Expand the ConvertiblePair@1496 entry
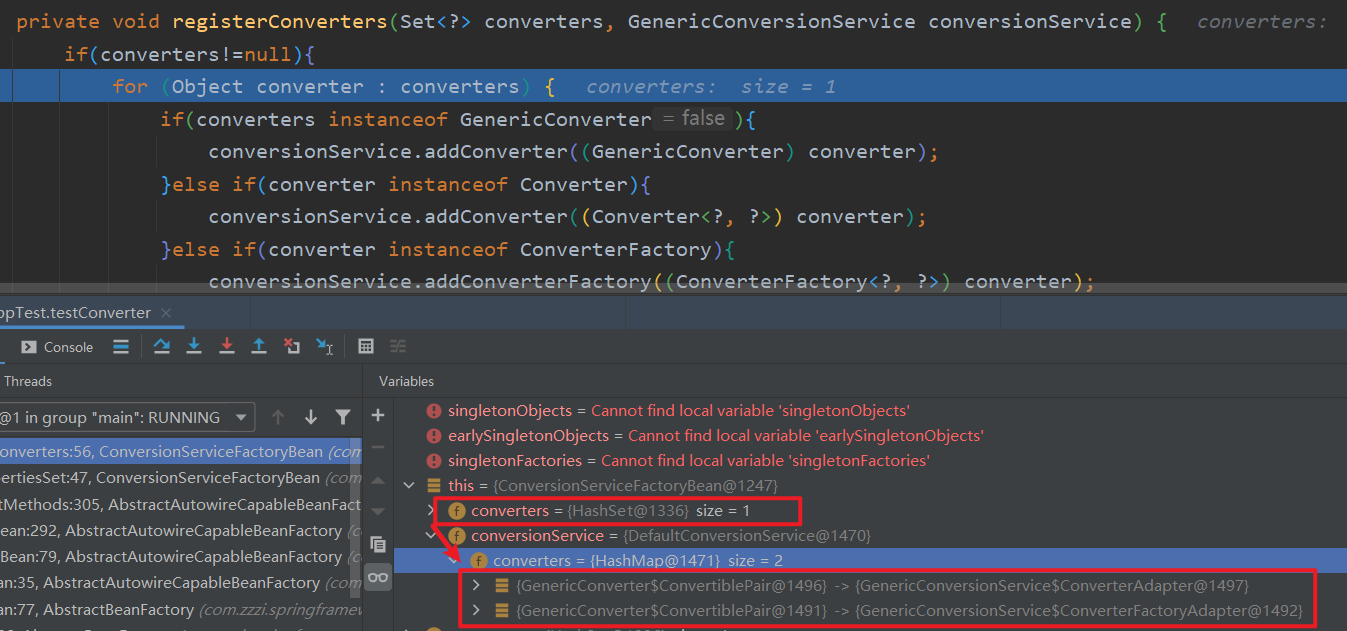1347x631 pixels. click(476, 585)
